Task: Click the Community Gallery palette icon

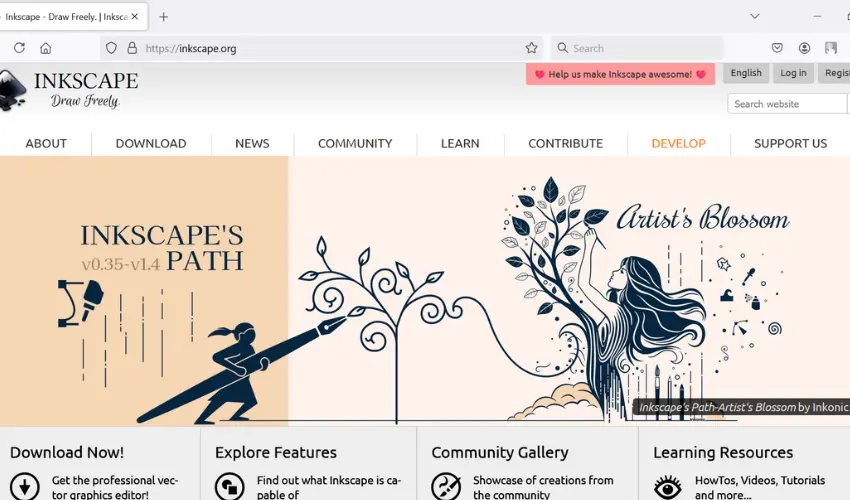Action: click(x=446, y=486)
